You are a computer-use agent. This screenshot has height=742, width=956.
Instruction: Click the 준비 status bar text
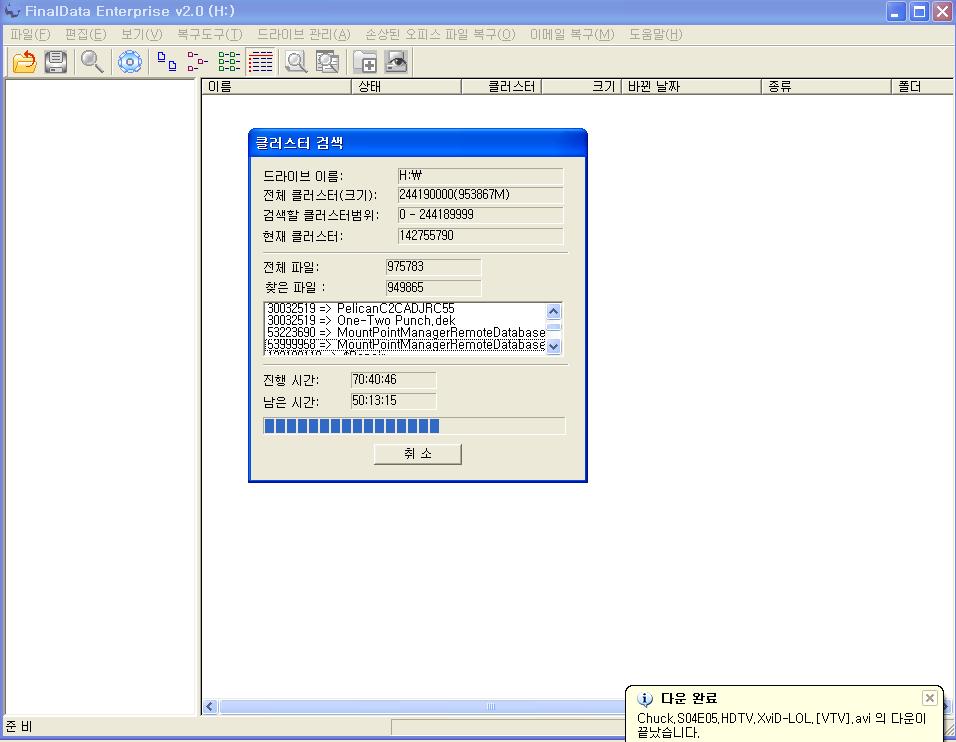point(19,727)
